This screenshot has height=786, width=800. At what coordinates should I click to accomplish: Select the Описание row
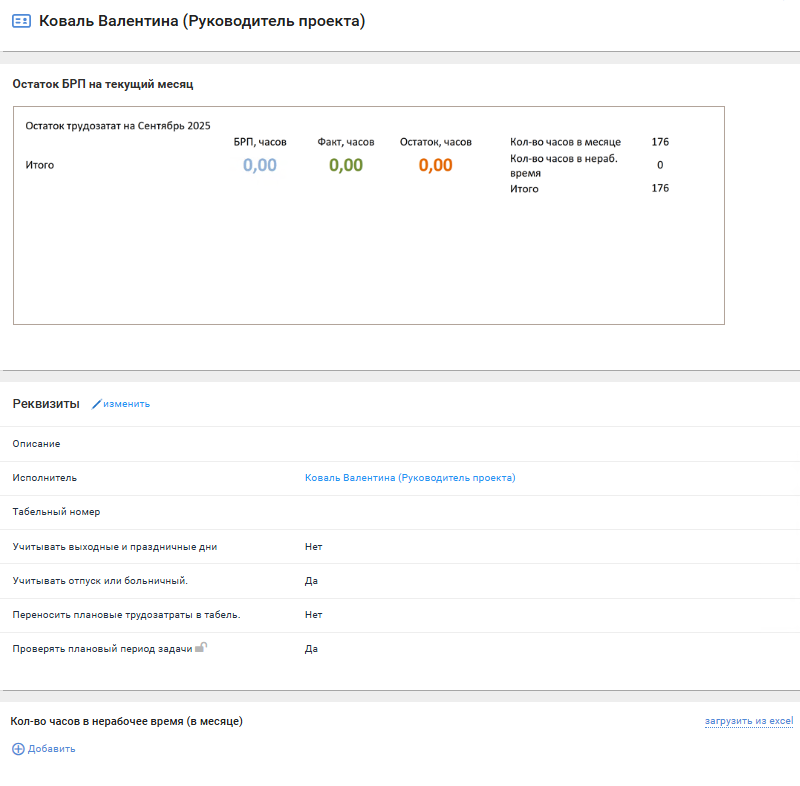(x=37, y=443)
